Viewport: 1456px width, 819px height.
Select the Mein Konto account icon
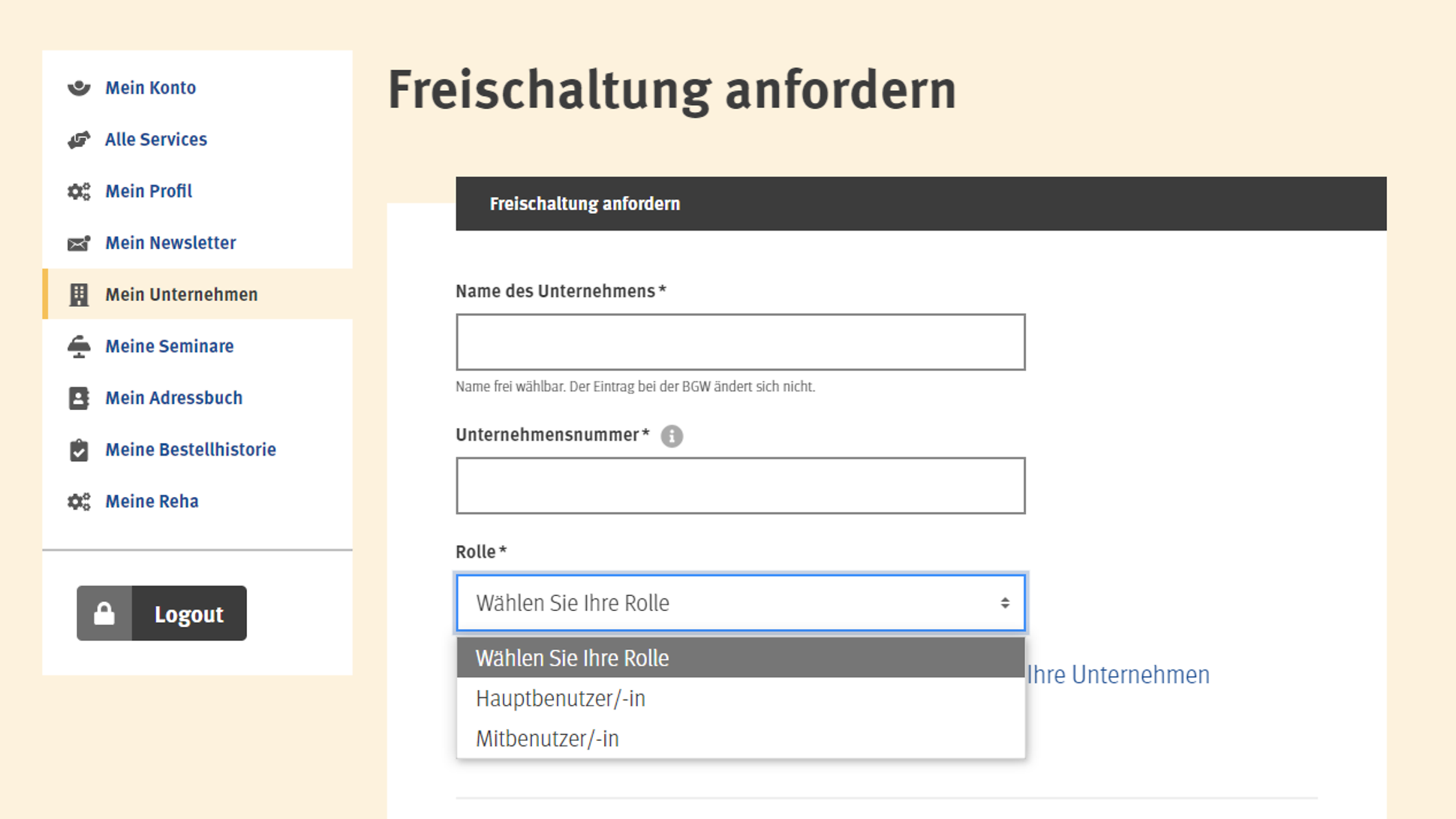[79, 87]
